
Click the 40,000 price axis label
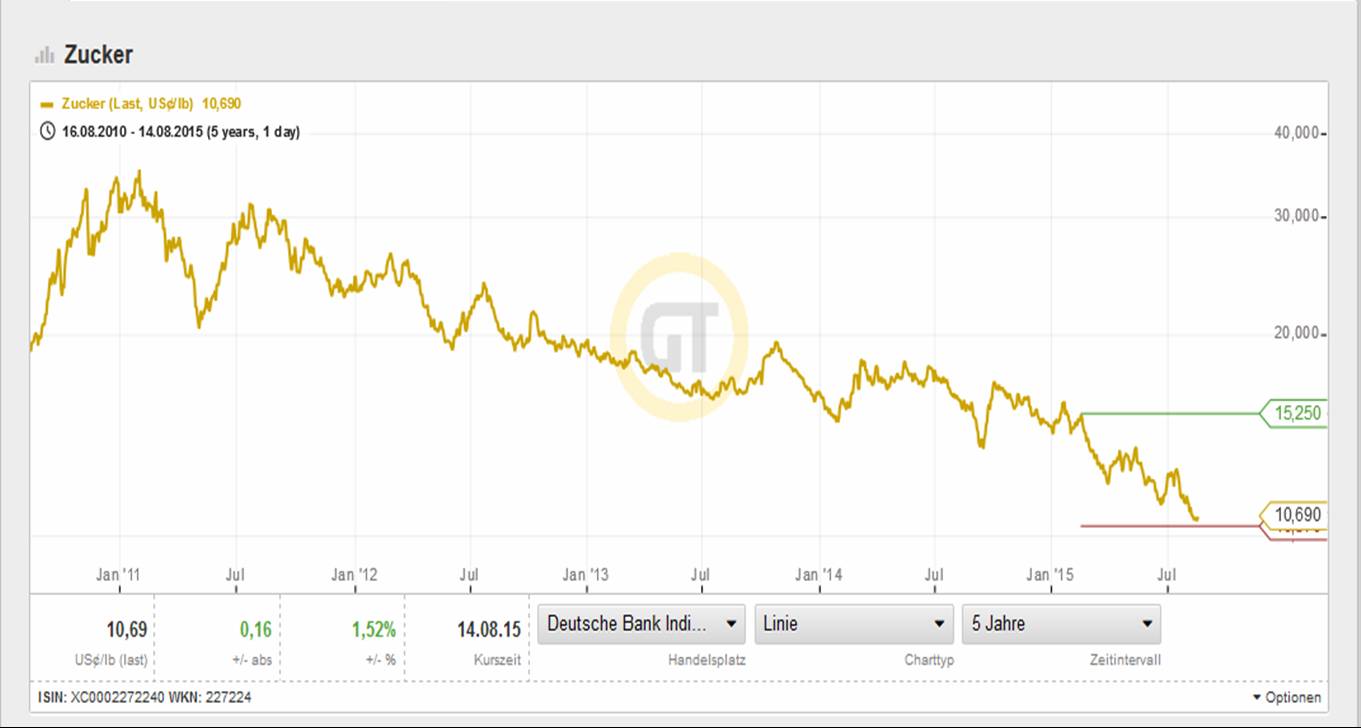pyautogui.click(x=1296, y=133)
